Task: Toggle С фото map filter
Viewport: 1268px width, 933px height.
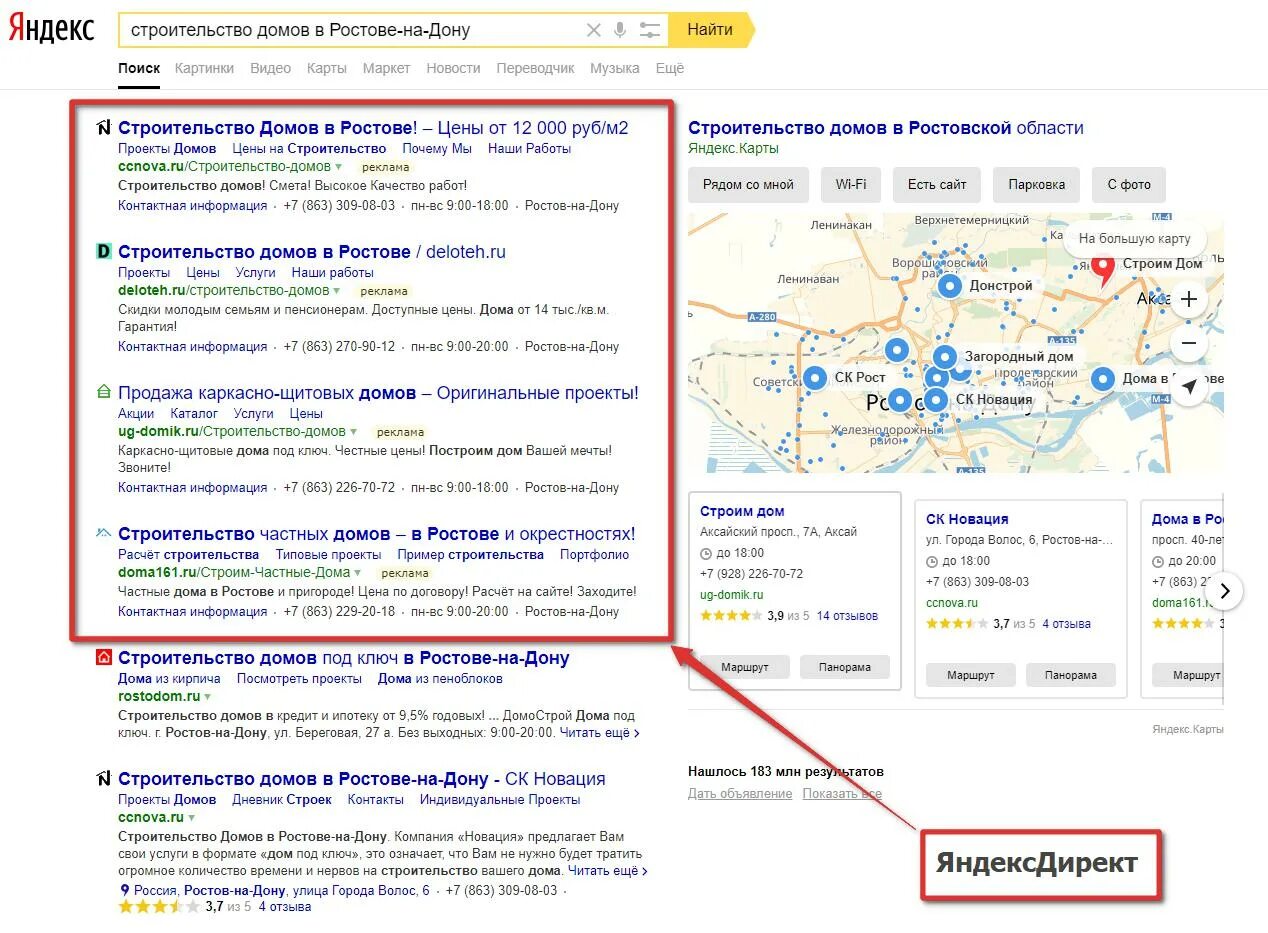Action: pyautogui.click(x=1129, y=185)
